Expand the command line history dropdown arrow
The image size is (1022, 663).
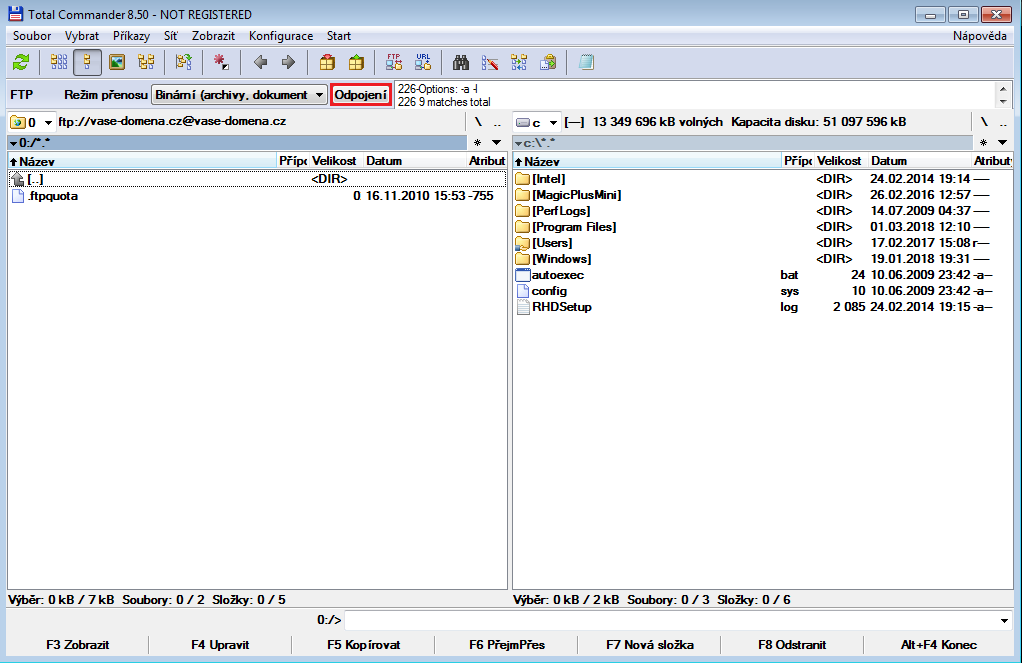[x=1004, y=621]
